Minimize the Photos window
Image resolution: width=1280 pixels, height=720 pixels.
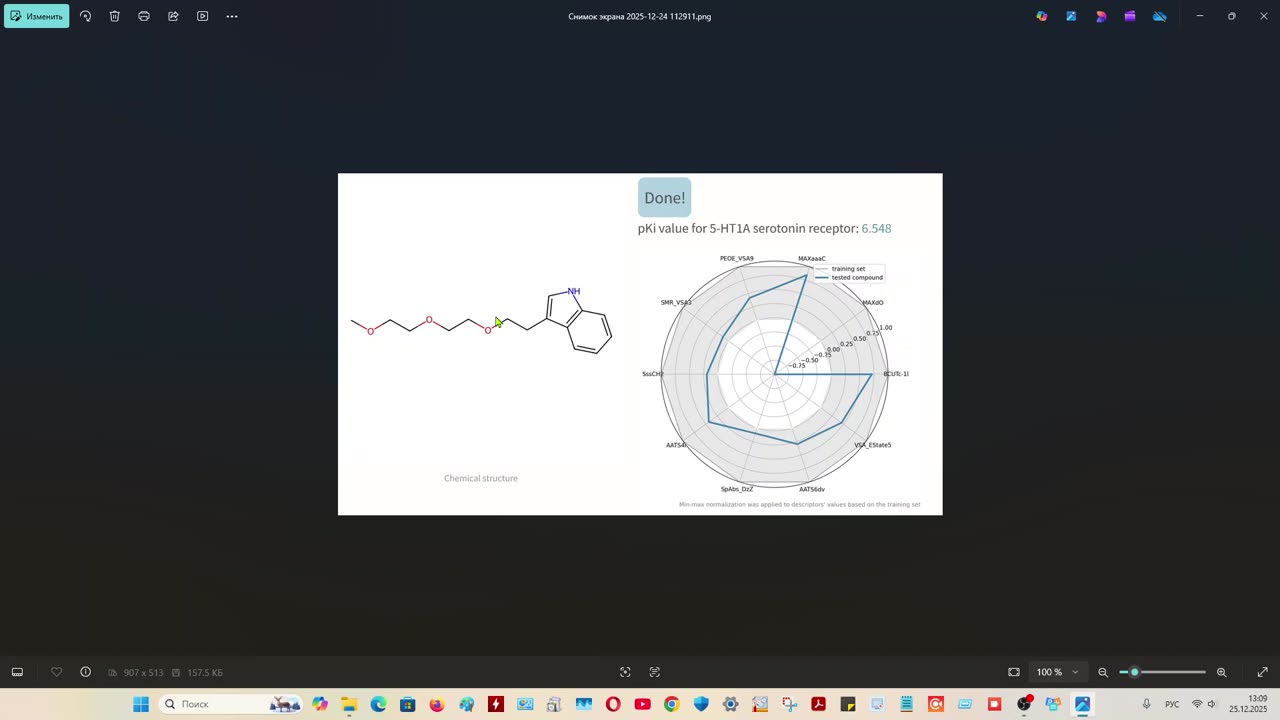point(1200,16)
